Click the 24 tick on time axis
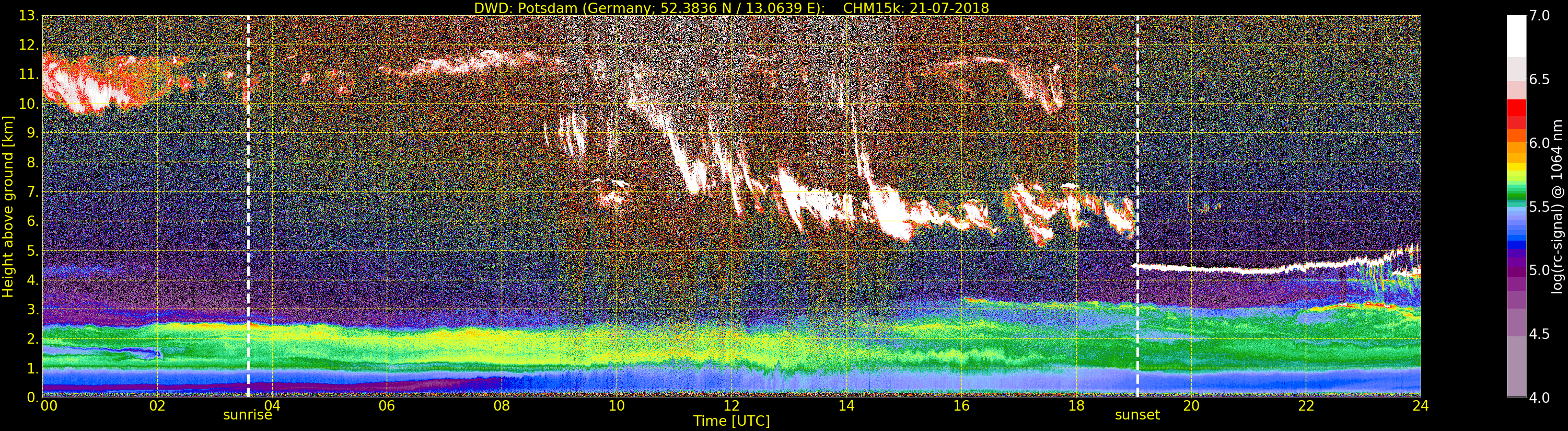 click(1420, 405)
